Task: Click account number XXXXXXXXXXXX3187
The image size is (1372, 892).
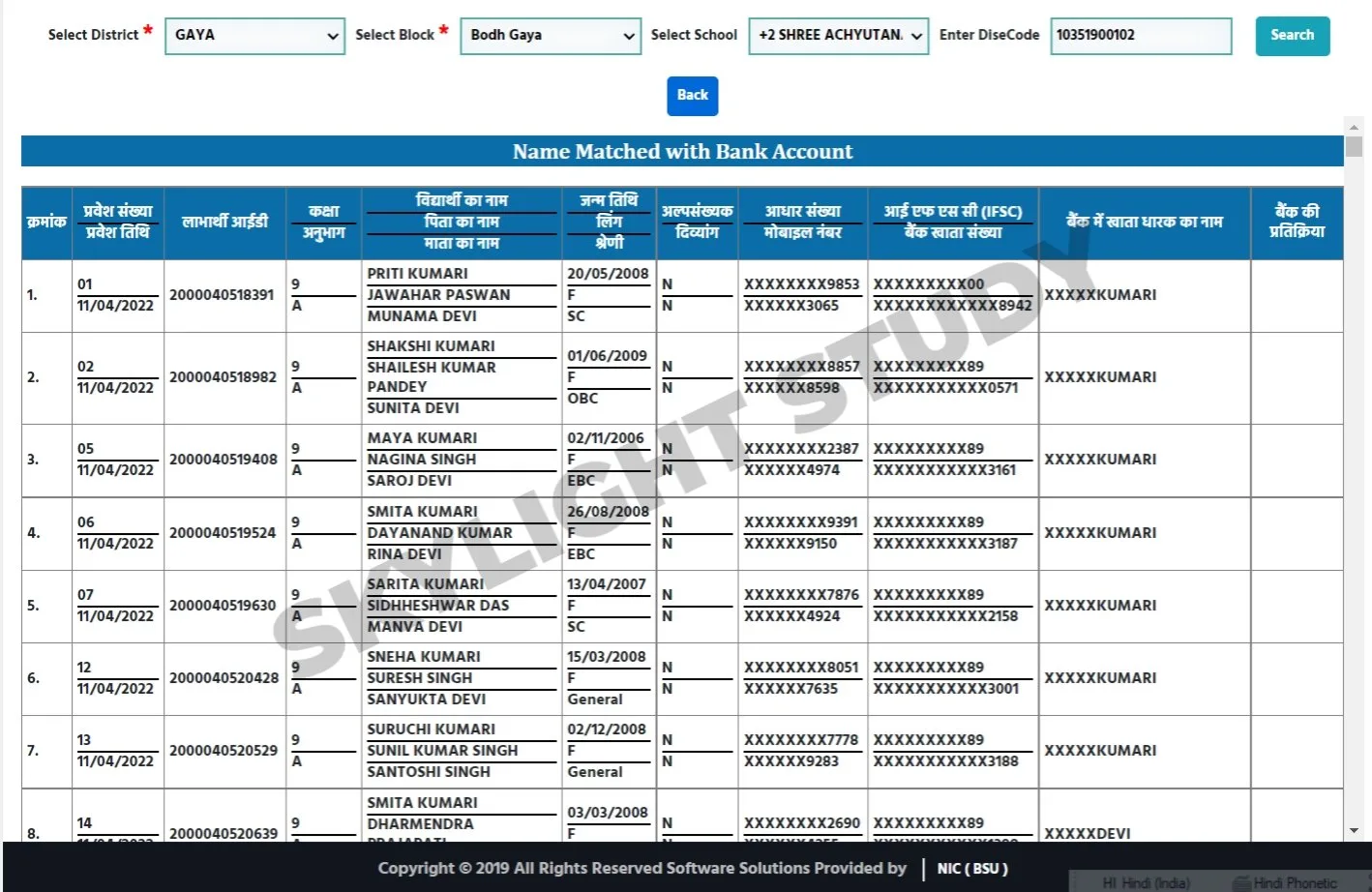Action: [945, 544]
